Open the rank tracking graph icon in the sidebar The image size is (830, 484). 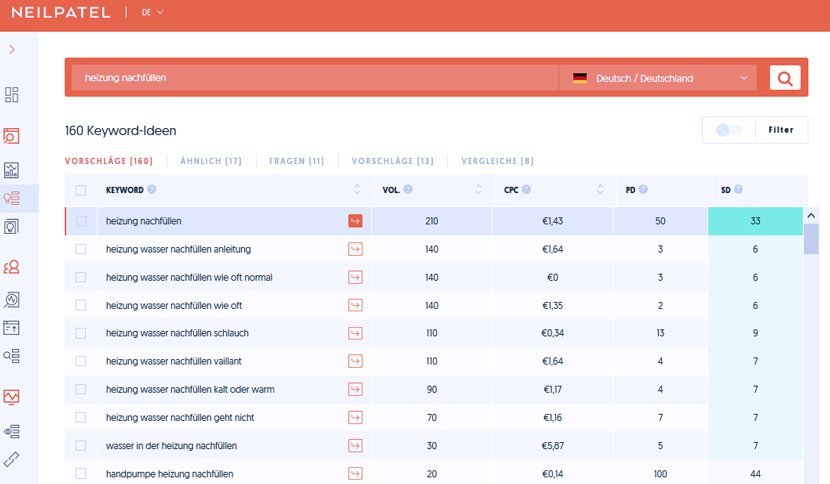pyautogui.click(x=12, y=397)
